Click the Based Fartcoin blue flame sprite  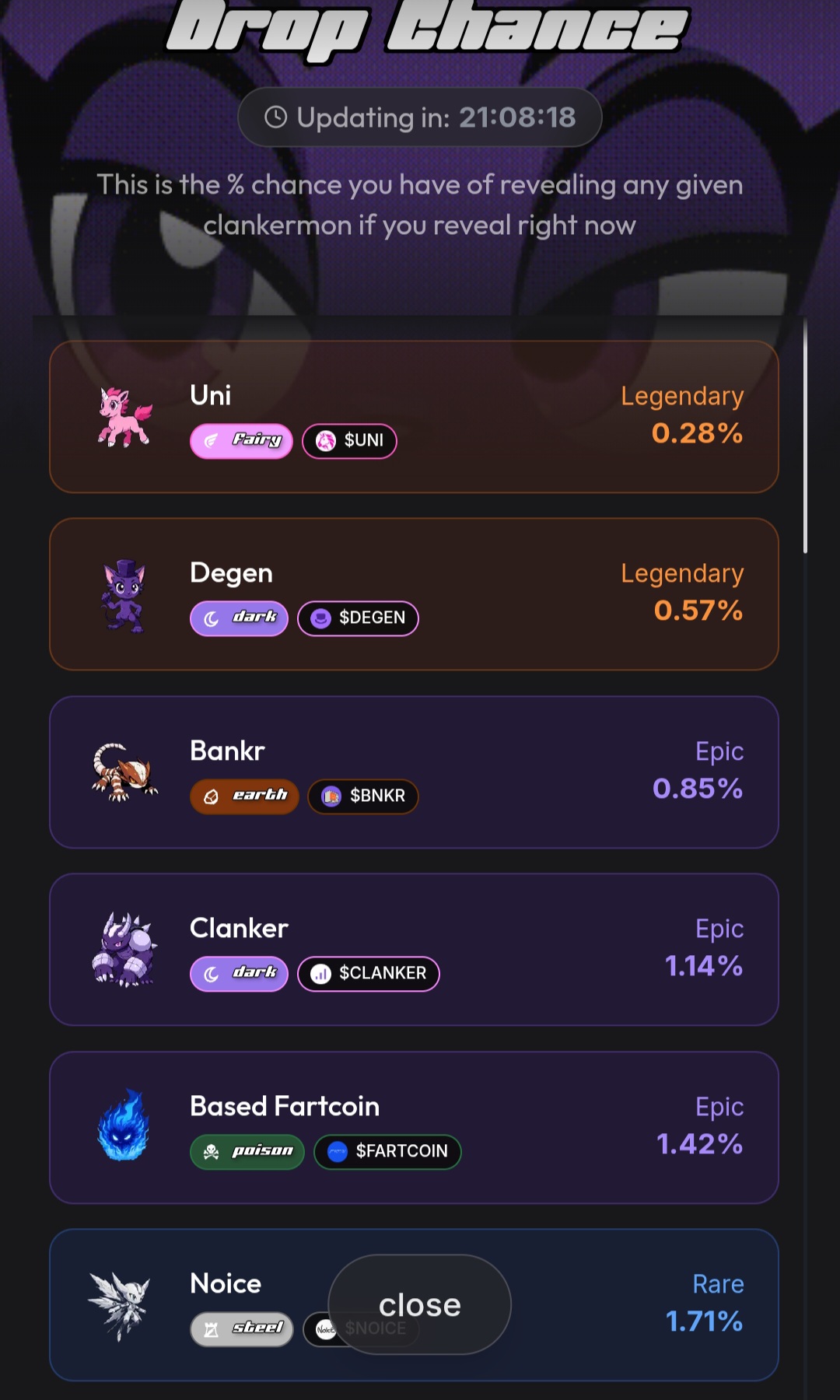(123, 1125)
